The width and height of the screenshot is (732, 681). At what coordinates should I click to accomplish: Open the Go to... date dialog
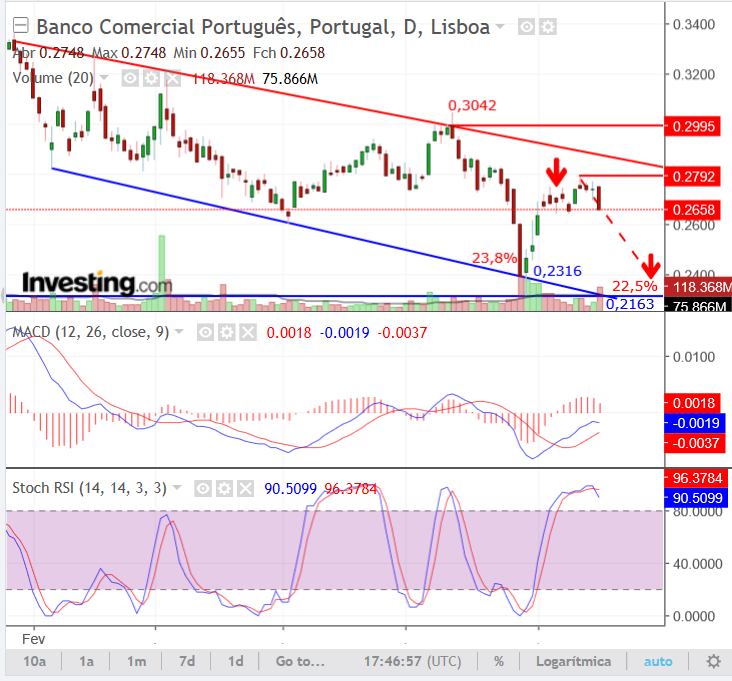tap(300, 661)
